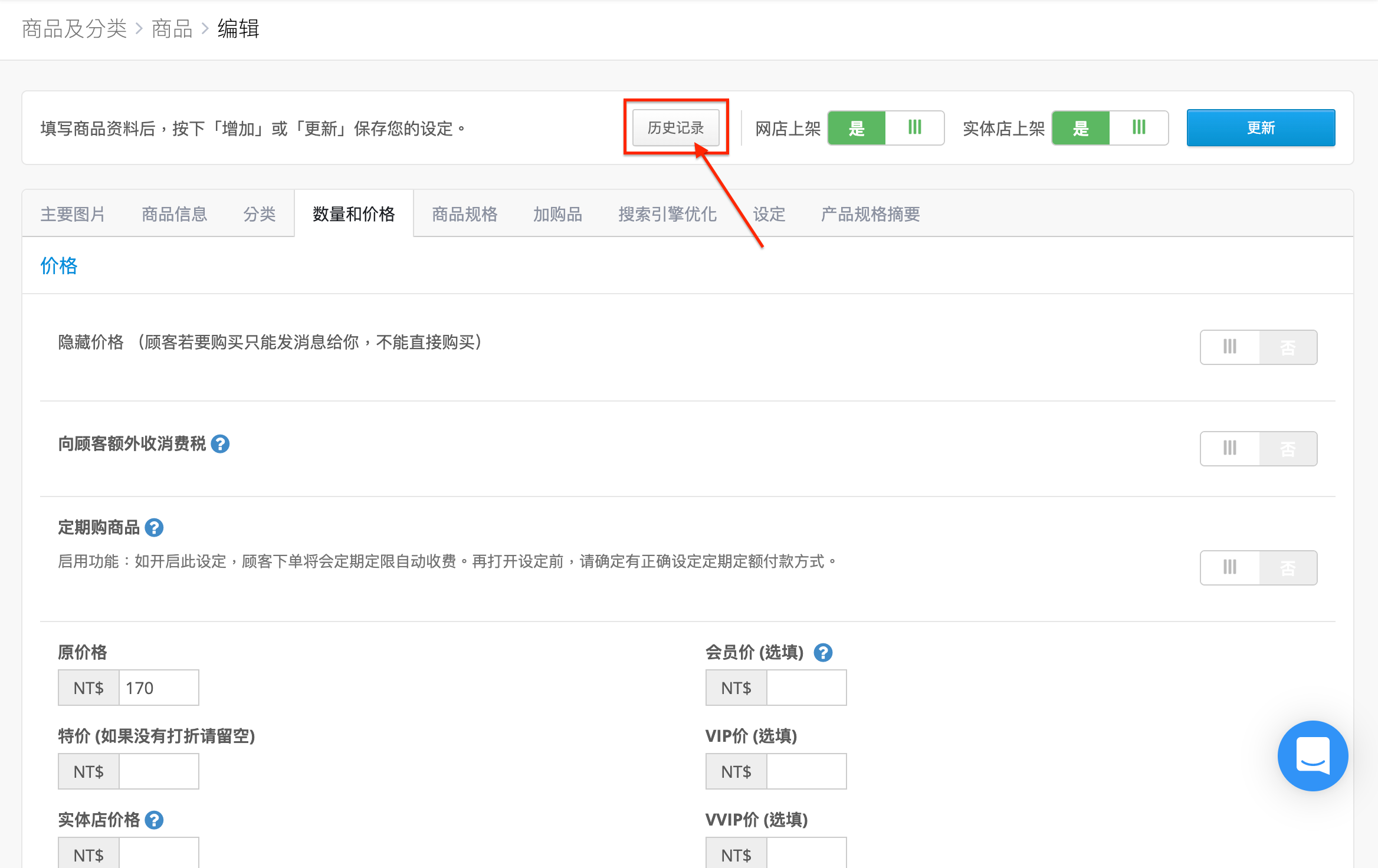This screenshot has height=868, width=1378.
Task: Open the 商品规格 tab
Action: click(465, 214)
